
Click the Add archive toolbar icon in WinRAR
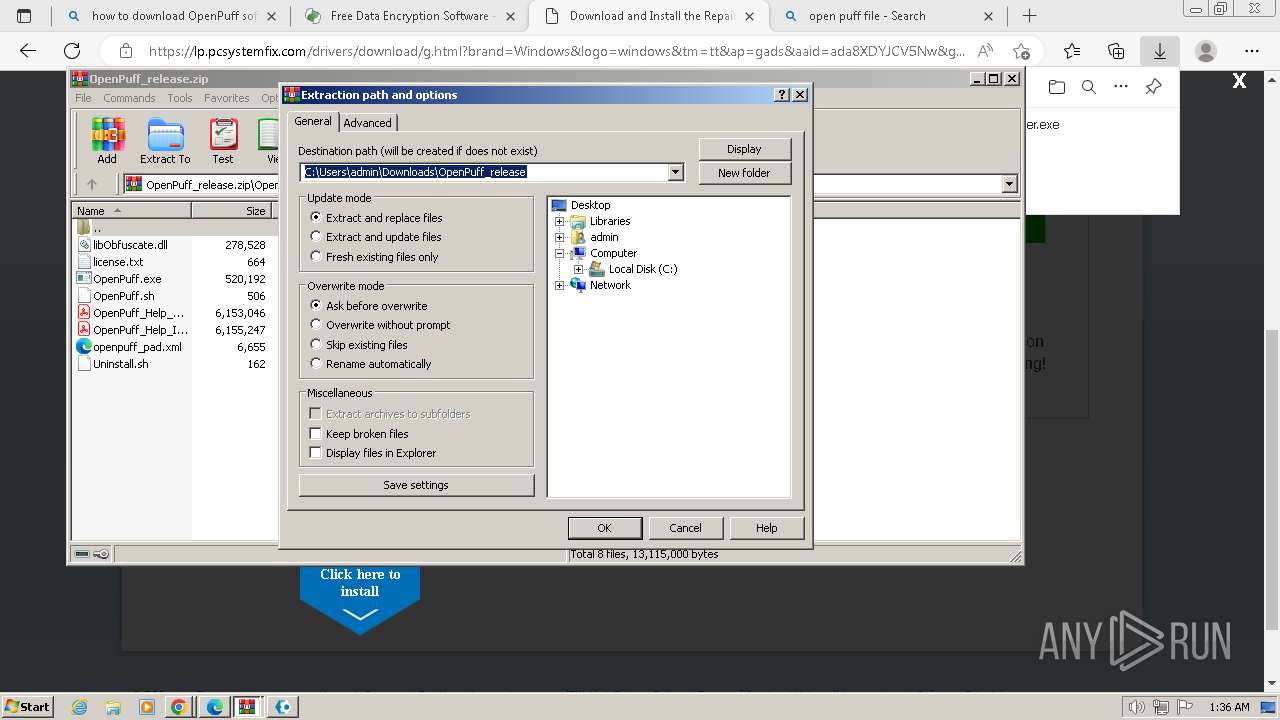tap(107, 141)
